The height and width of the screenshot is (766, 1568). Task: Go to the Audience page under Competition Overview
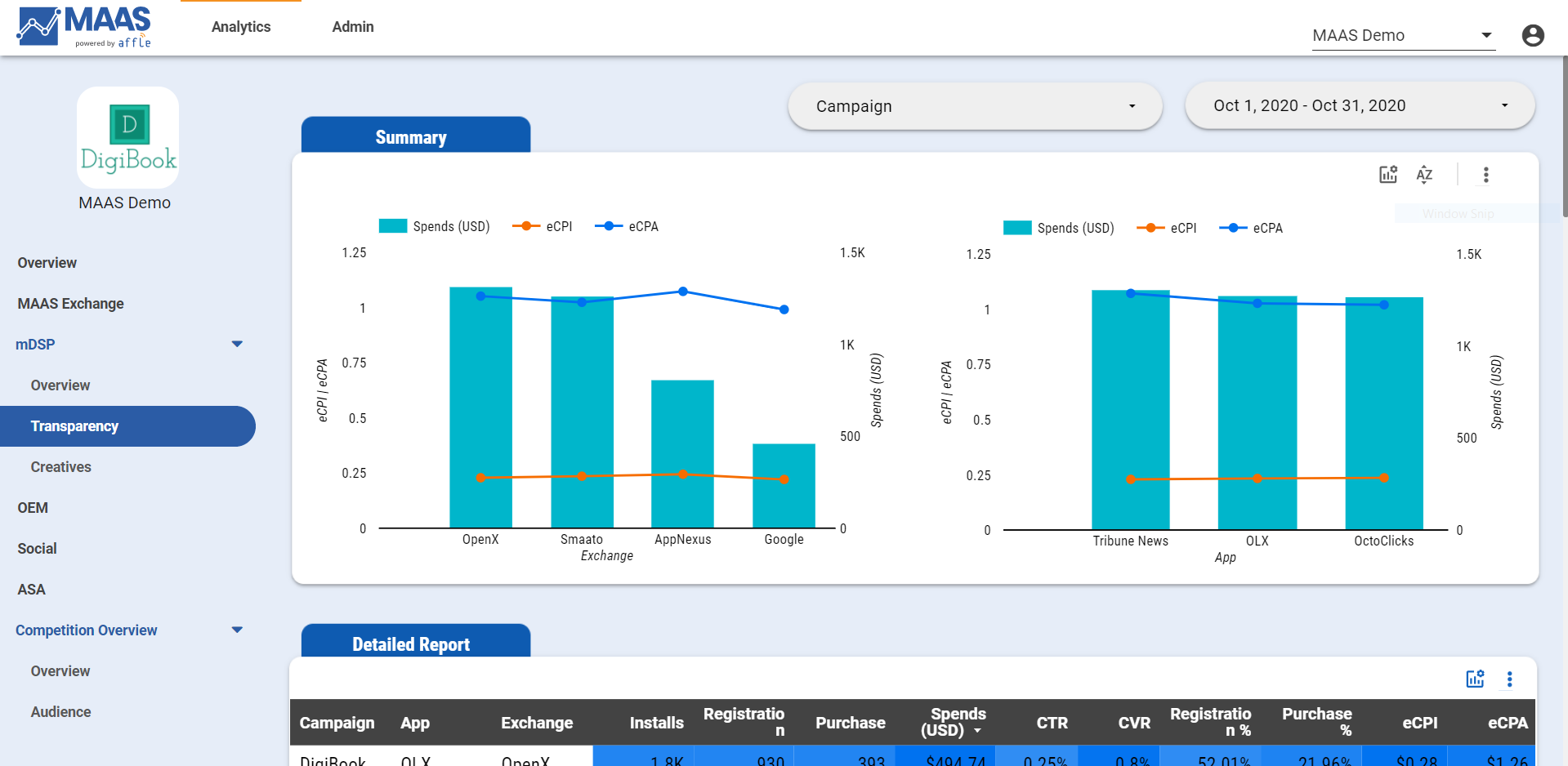60,711
